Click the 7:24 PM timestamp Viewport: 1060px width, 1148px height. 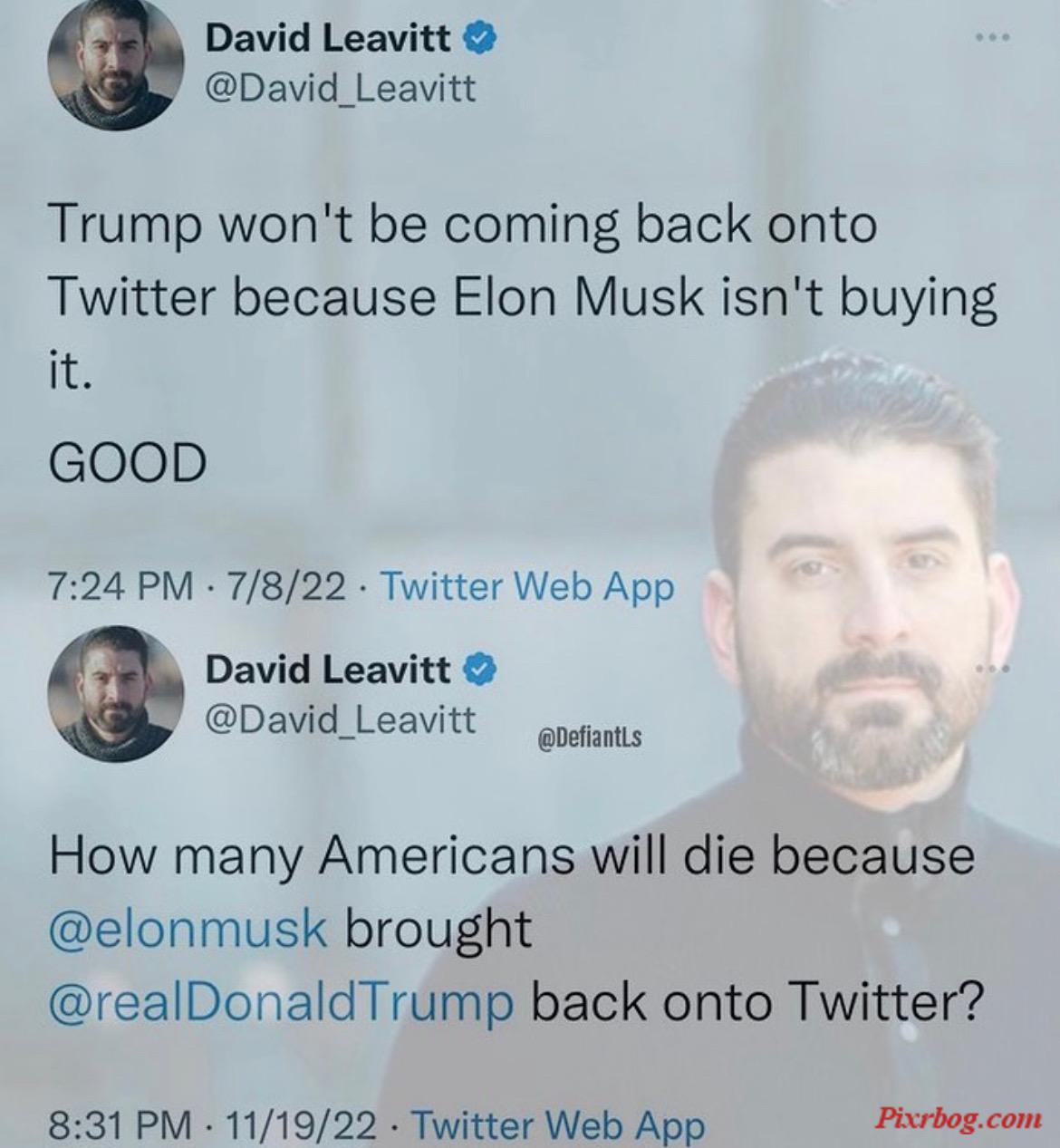tap(121, 587)
